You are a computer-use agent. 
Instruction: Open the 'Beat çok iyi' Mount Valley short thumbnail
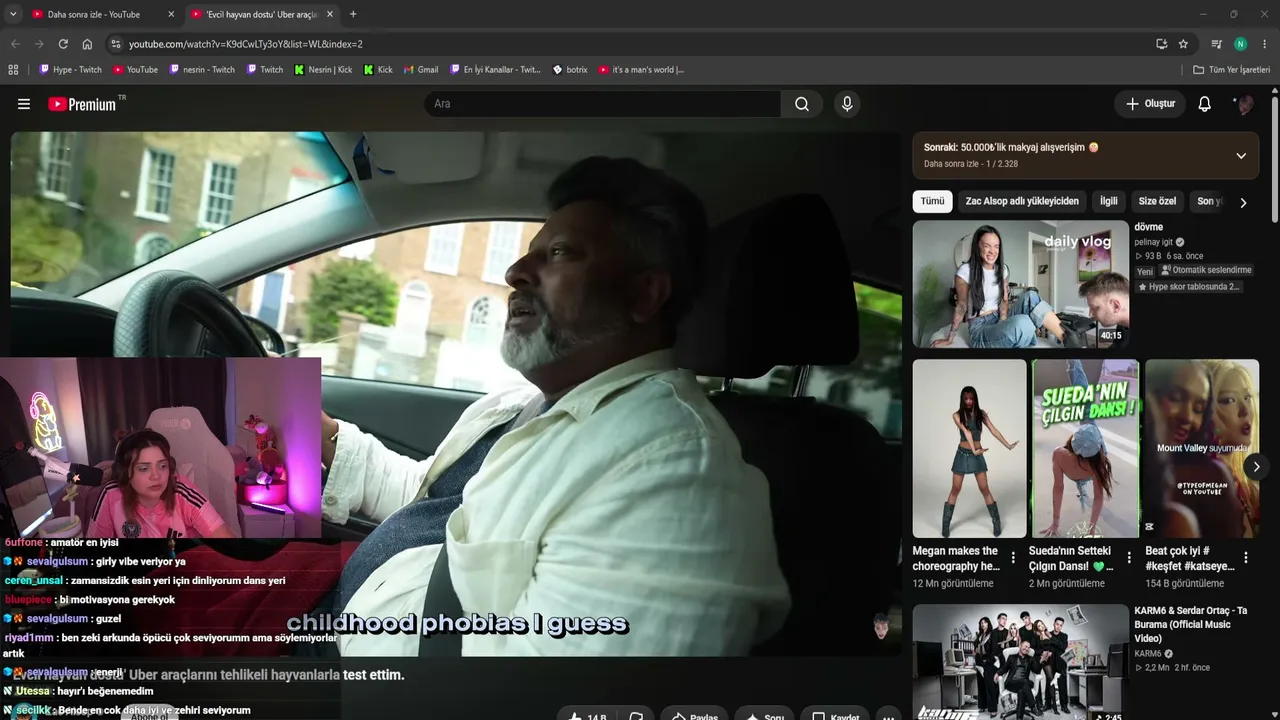pyautogui.click(x=1202, y=449)
